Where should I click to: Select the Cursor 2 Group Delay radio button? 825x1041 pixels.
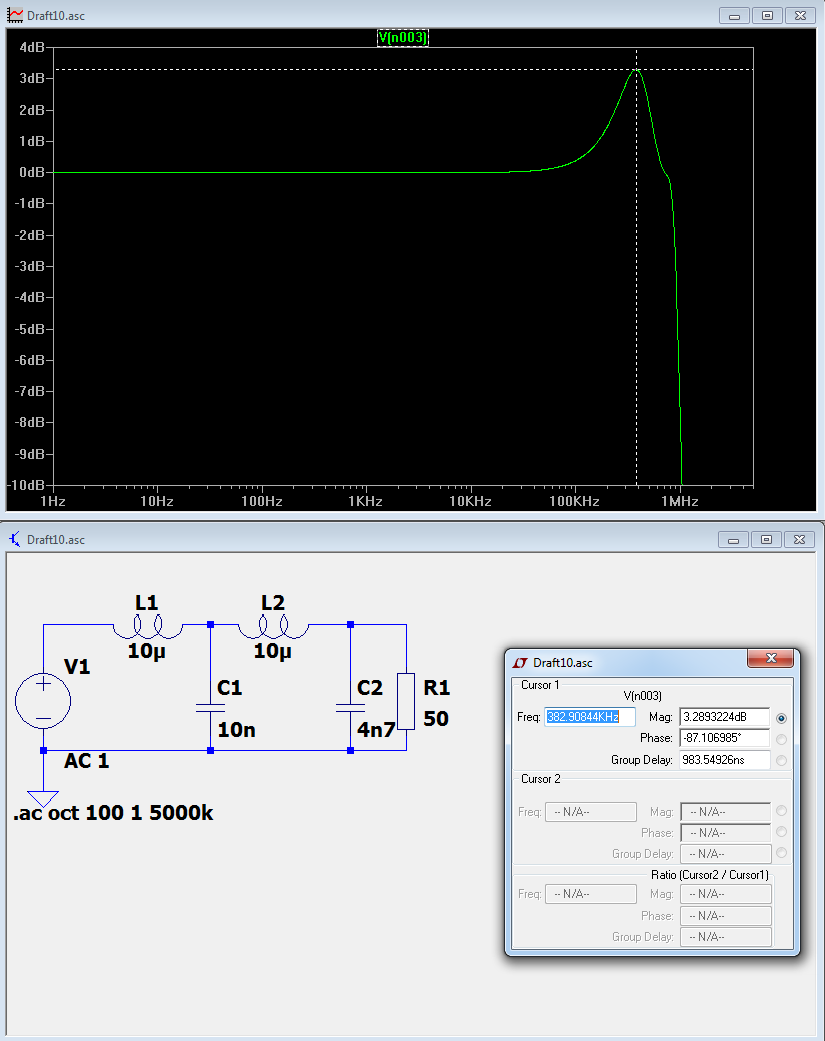[781, 852]
